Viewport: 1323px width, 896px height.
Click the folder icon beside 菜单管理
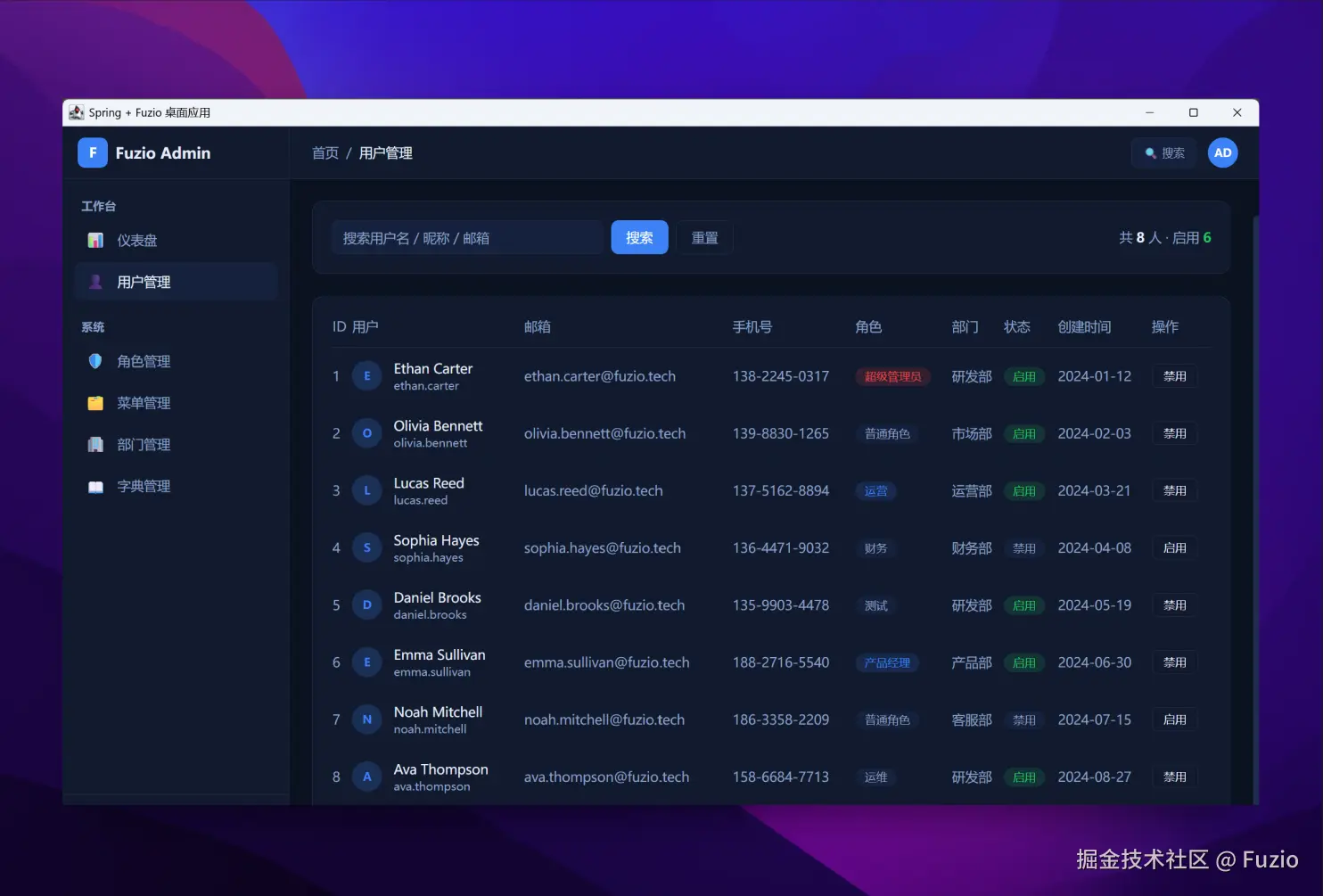coord(95,403)
